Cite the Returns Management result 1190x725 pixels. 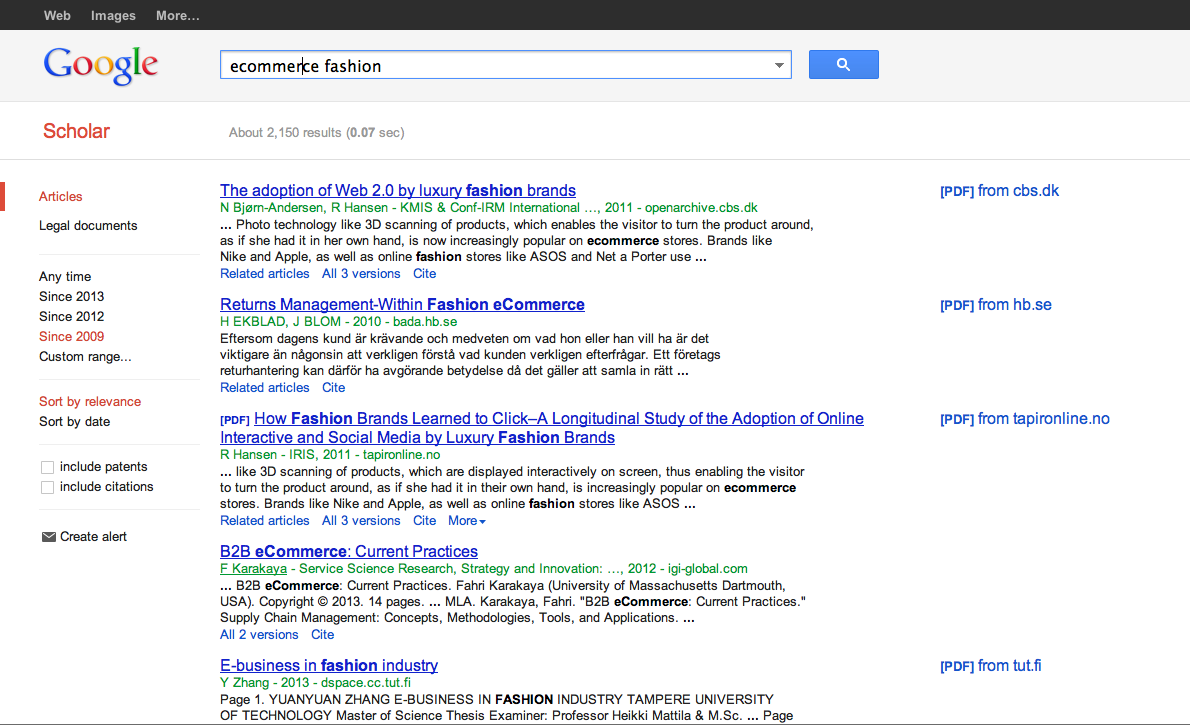333,387
